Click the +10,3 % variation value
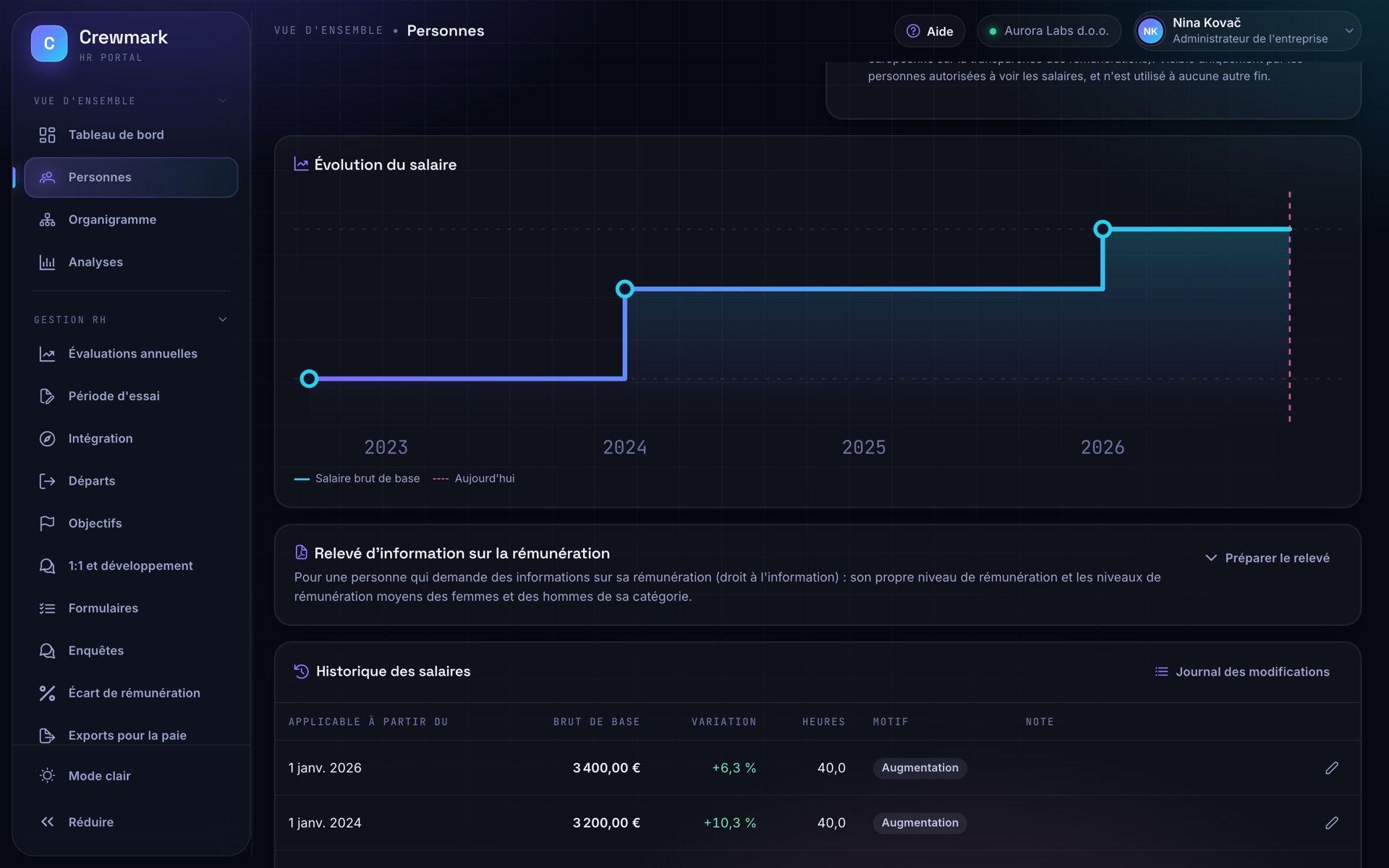 (730, 822)
